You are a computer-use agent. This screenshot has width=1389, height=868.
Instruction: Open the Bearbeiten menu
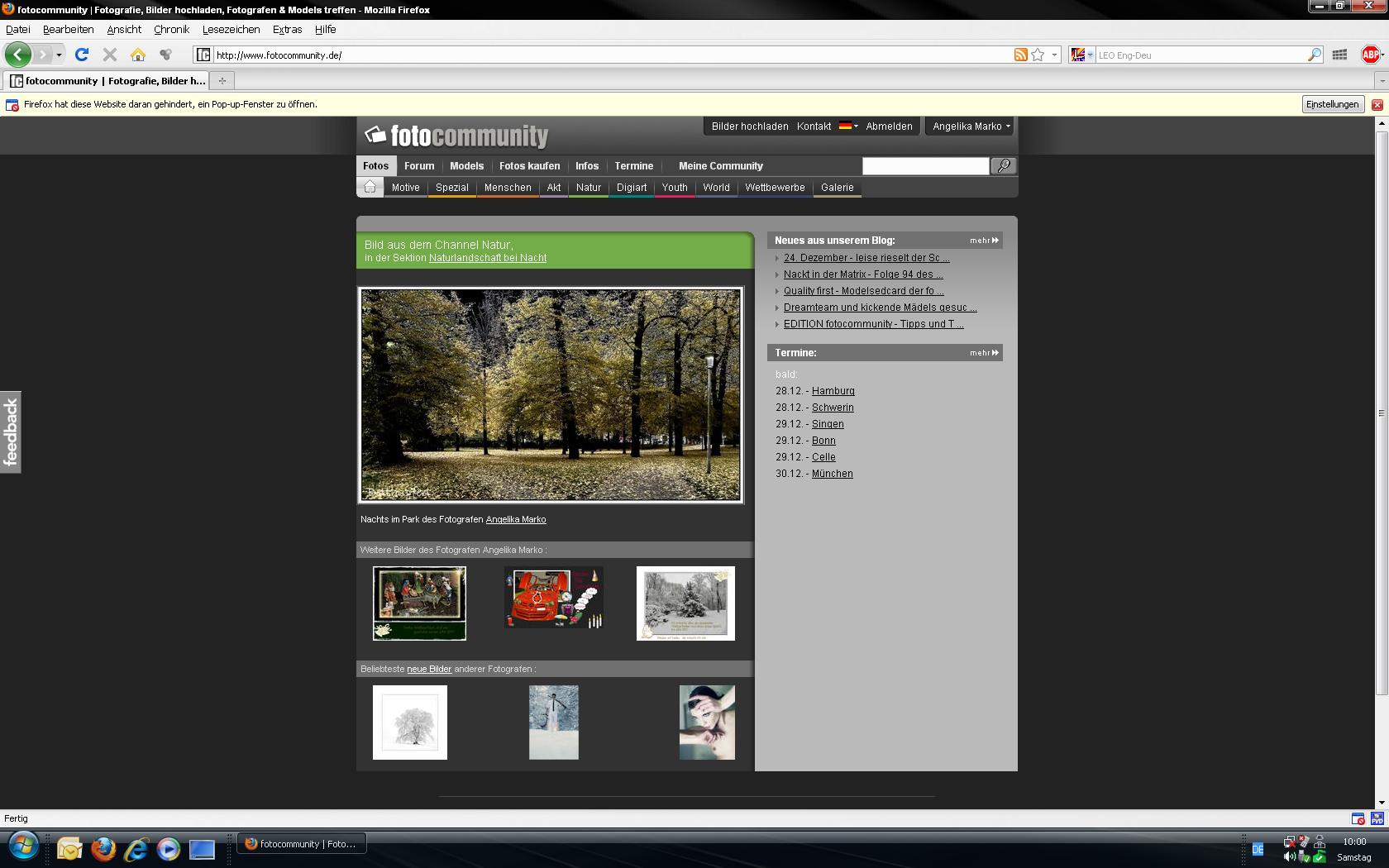tap(69, 29)
